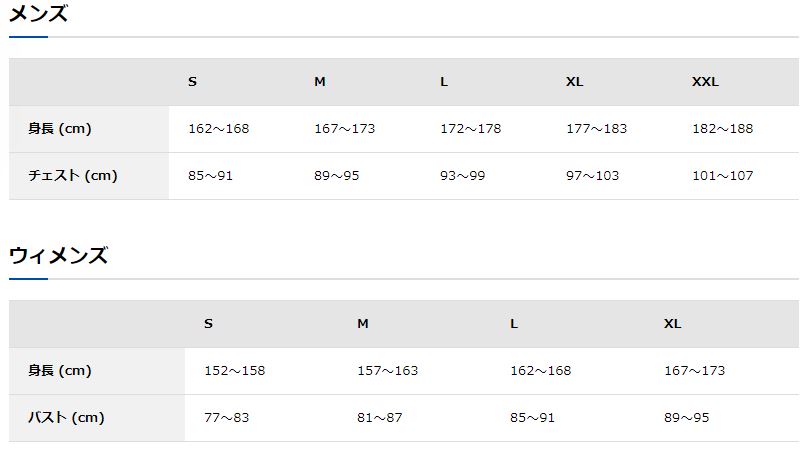This screenshot has height=453, width=807.
Task: Select the XL column header in women's table
Action: (x=672, y=324)
